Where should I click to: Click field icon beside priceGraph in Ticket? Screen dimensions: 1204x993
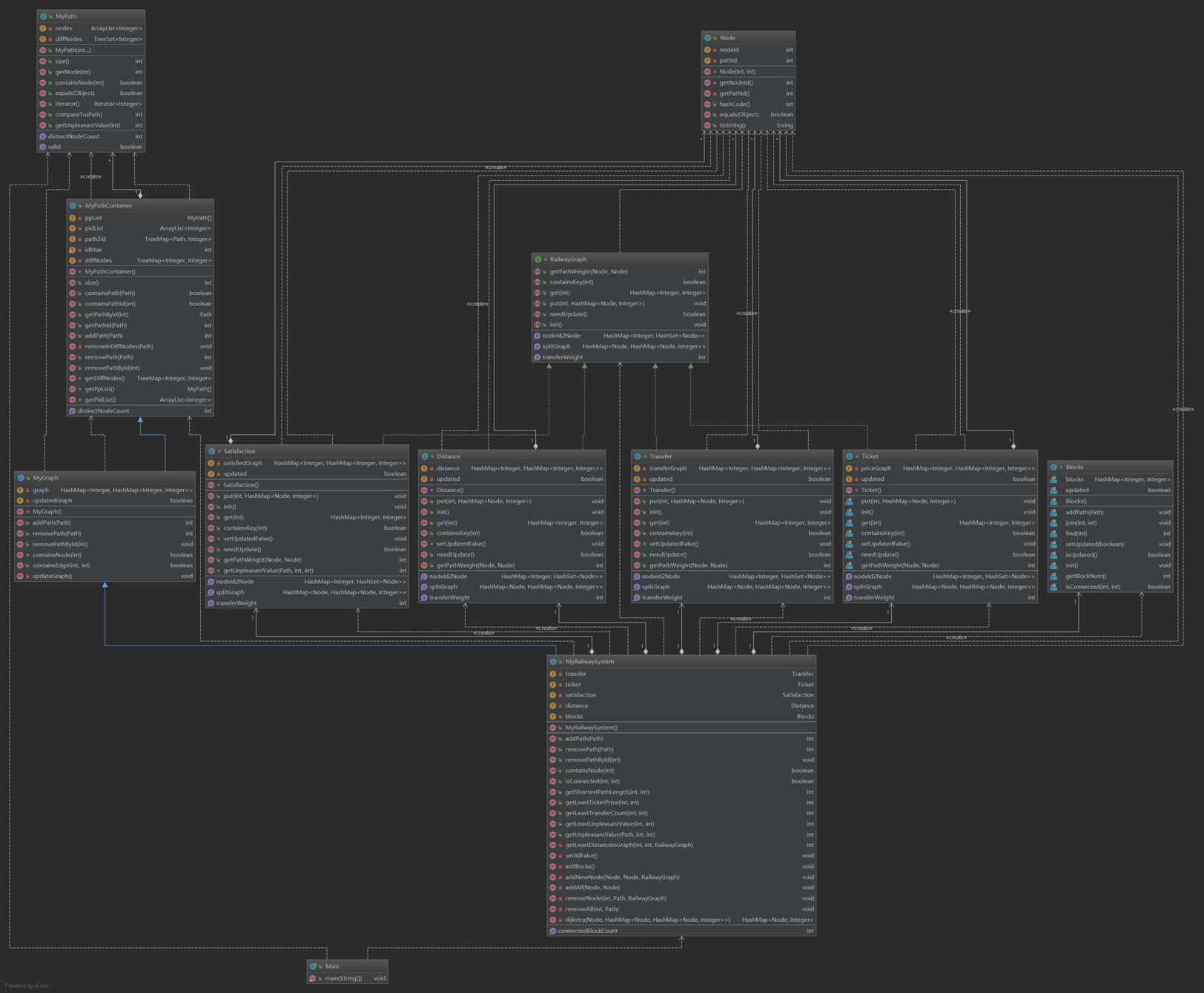pyautogui.click(x=849, y=468)
